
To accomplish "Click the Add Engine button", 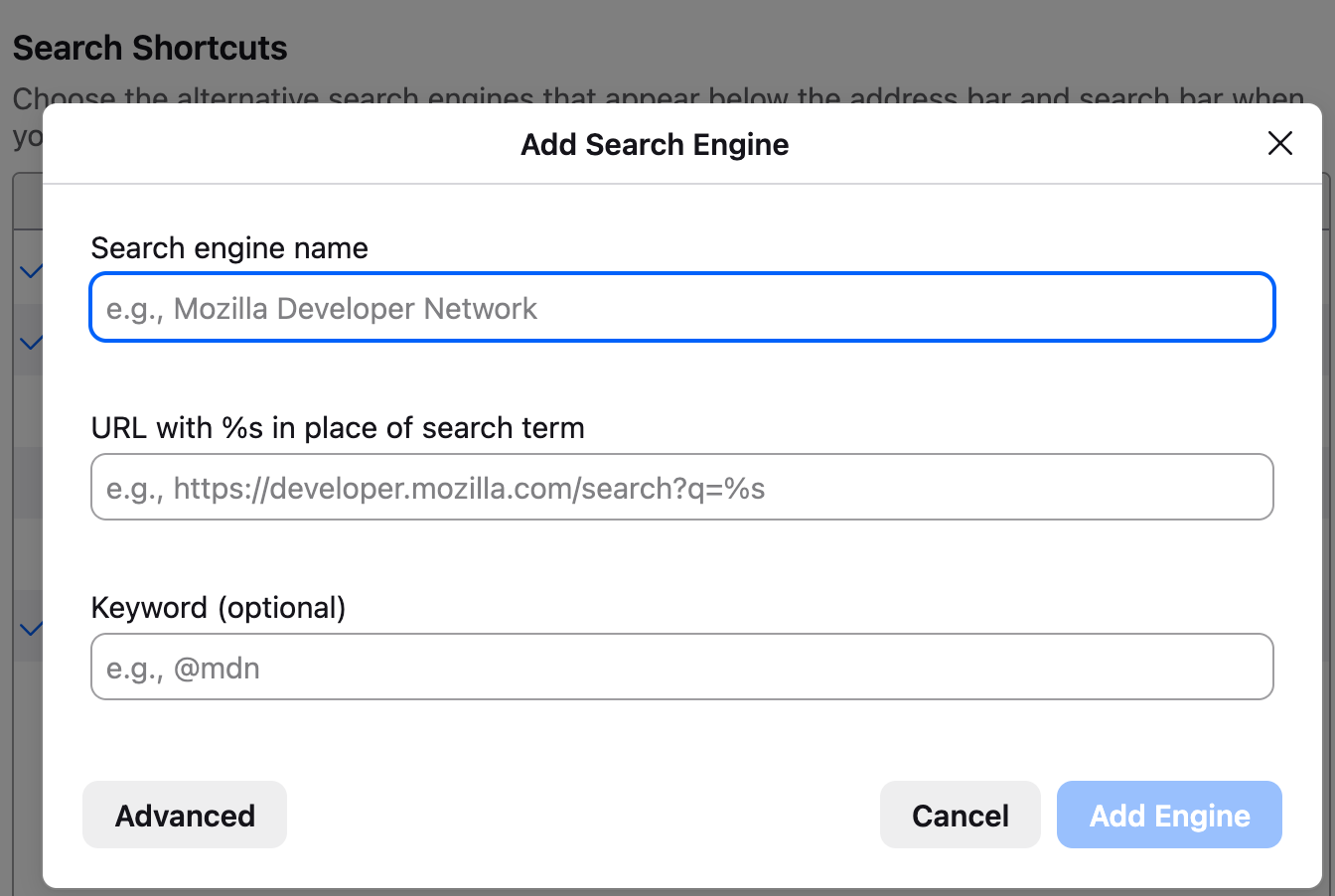I will coord(1169,816).
